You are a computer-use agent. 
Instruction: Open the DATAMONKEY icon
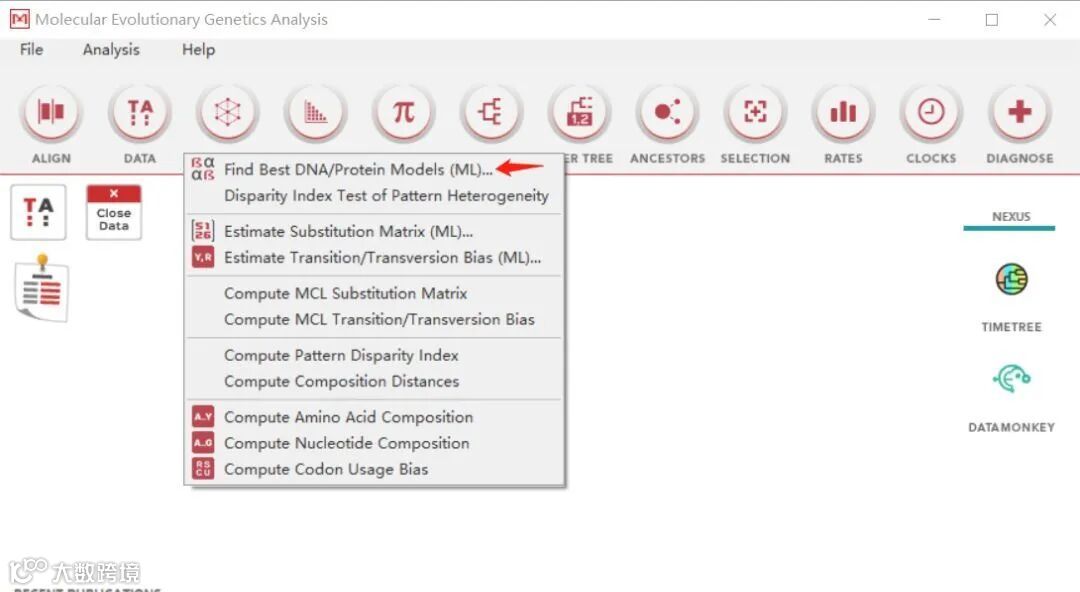pos(1011,378)
